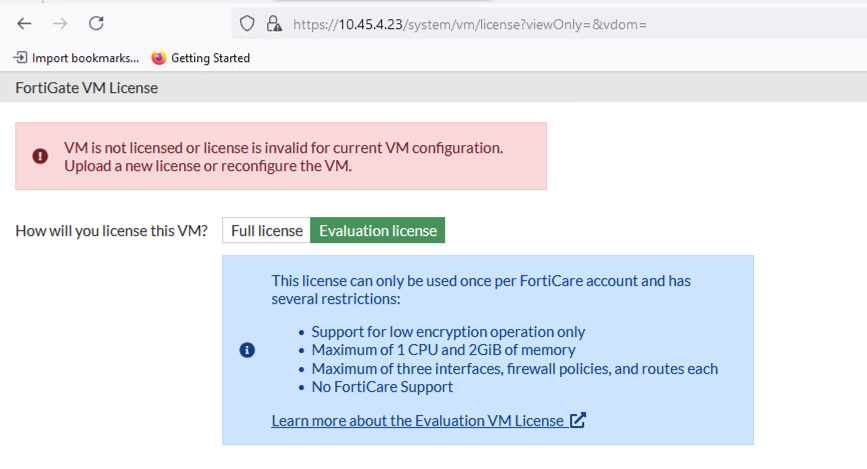Screen dimensions: 867x469
Task: Click Maximum of three interfaces restriction text
Action: click(x=515, y=369)
